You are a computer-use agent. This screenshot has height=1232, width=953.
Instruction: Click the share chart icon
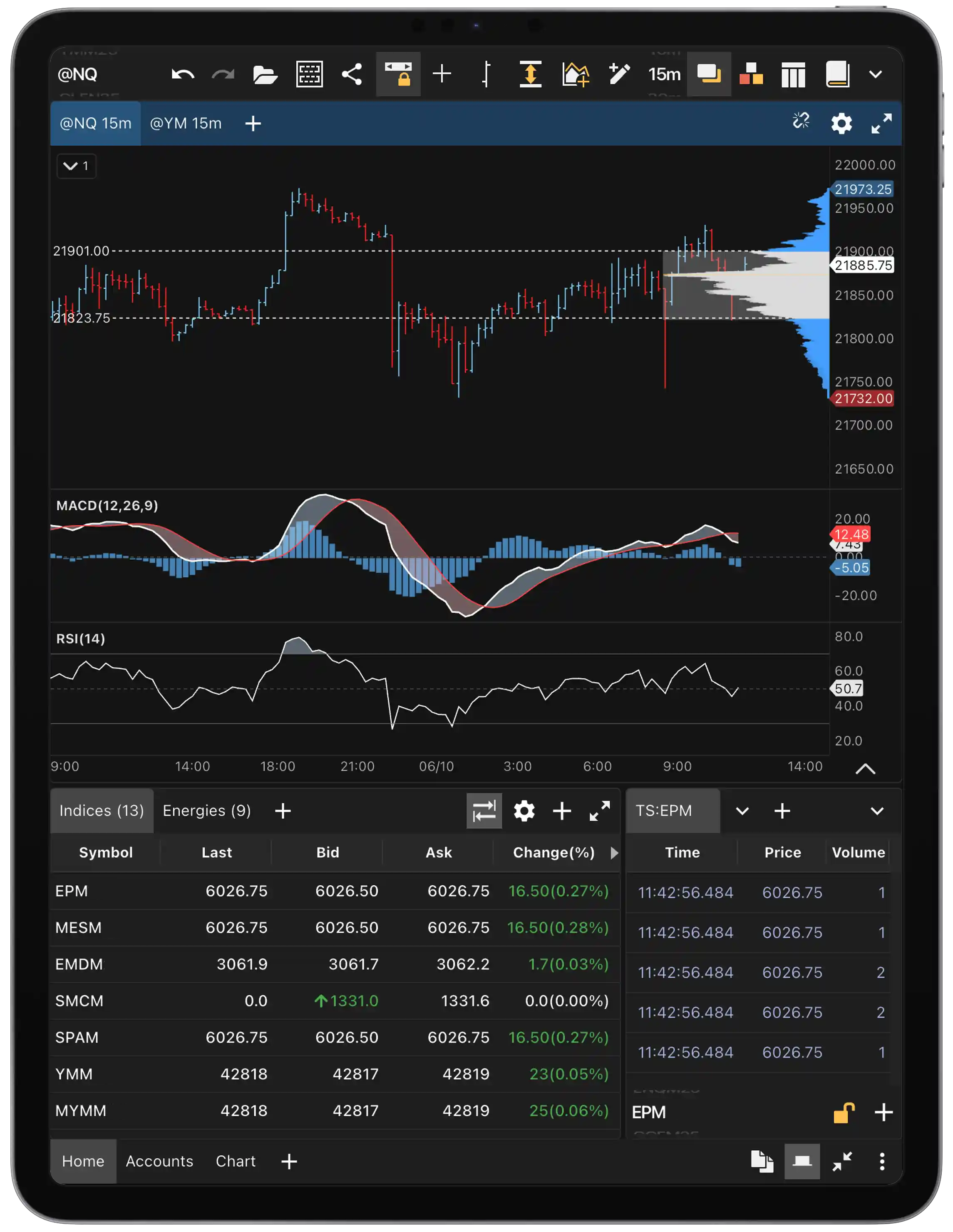tap(352, 74)
